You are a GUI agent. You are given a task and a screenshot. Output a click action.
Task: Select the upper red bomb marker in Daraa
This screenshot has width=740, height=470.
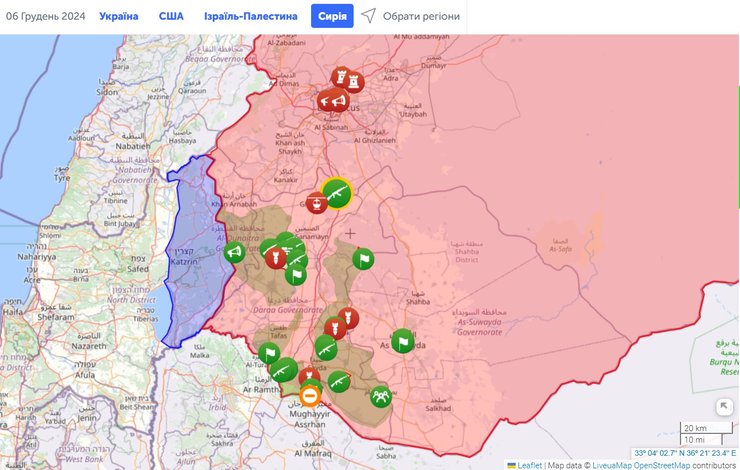pos(348,318)
